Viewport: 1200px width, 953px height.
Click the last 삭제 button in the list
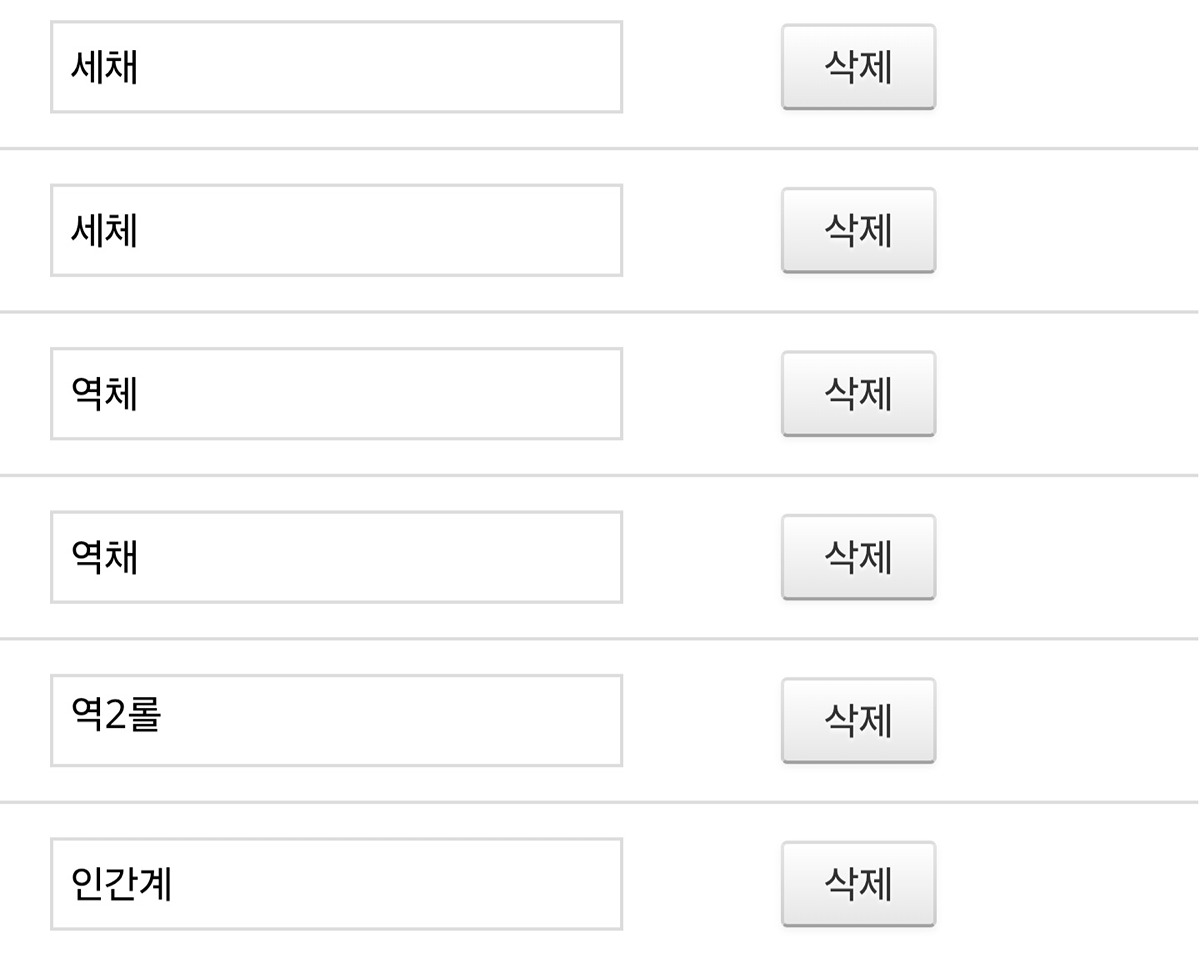coord(858,883)
